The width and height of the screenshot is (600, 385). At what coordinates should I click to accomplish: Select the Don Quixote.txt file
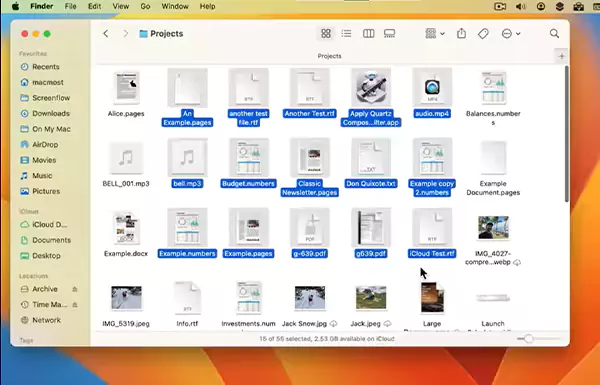point(371,163)
